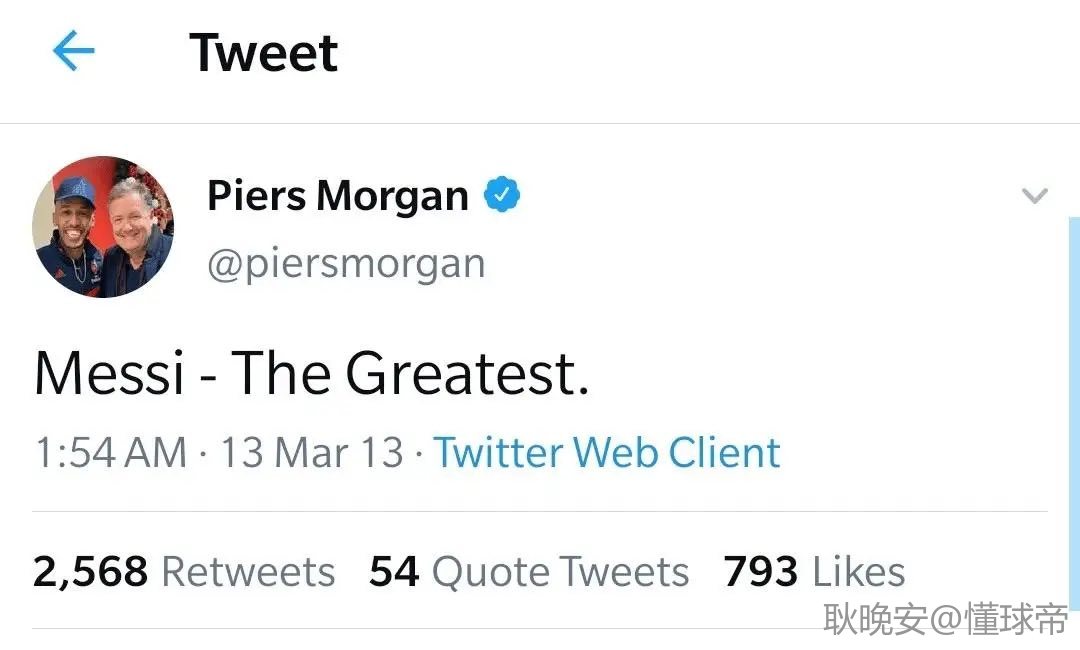Show the Likes label list
Viewport: 1080px width, 650px height.
coord(858,572)
